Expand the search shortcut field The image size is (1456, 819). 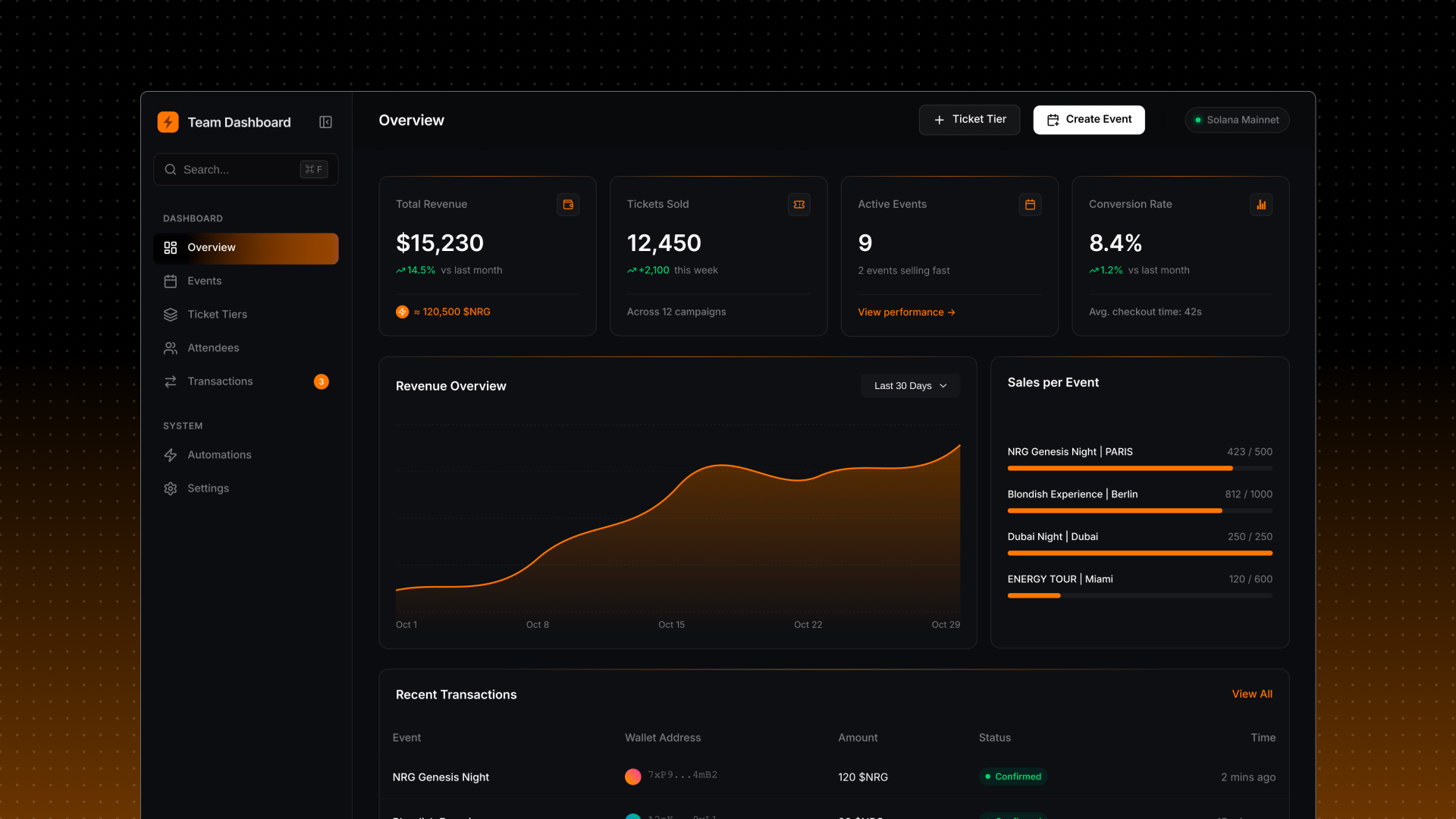click(313, 169)
